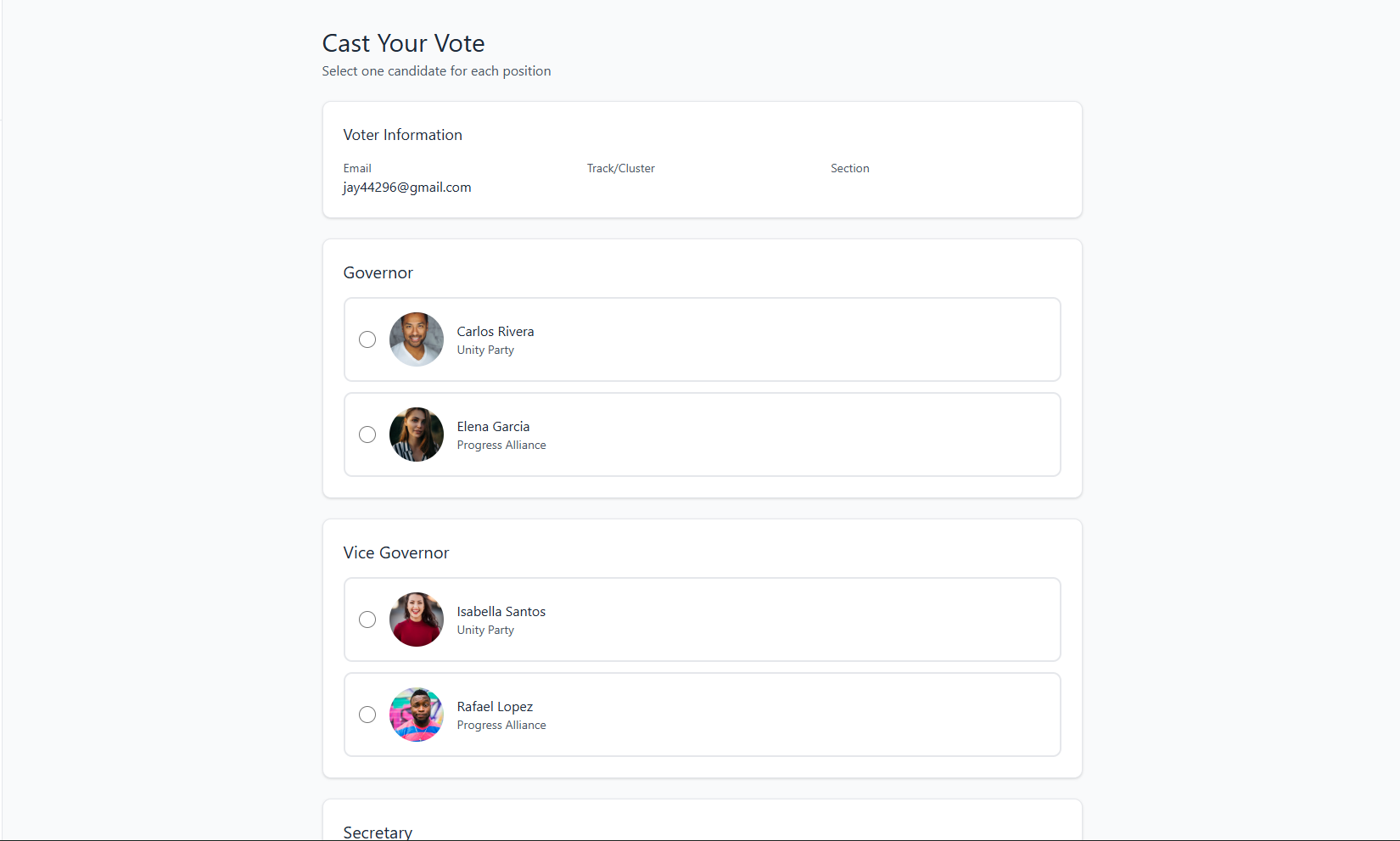The width and height of the screenshot is (1400, 841).
Task: Mark Rafael Lopez's radio button for Vice Governor
Action: [x=367, y=715]
